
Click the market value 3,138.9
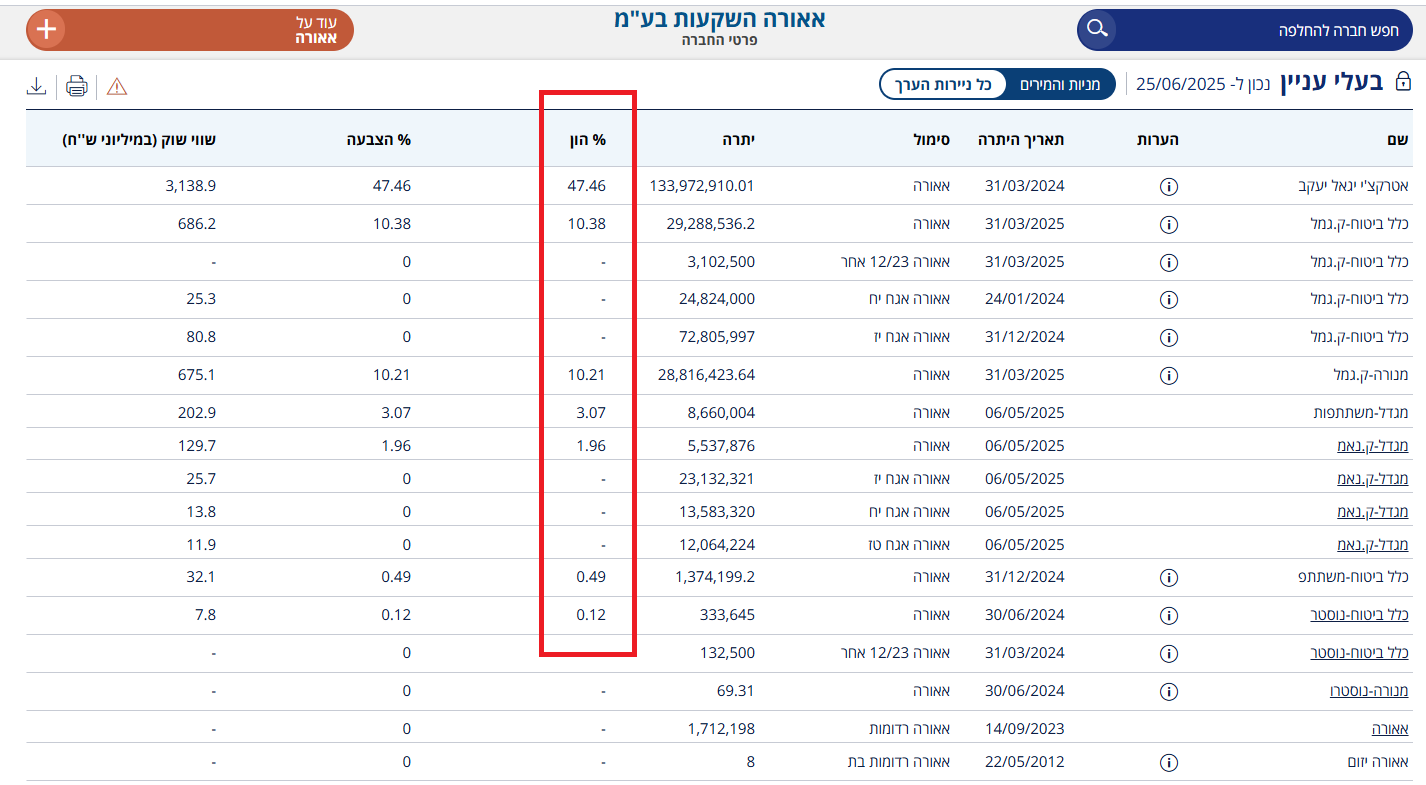(x=191, y=186)
